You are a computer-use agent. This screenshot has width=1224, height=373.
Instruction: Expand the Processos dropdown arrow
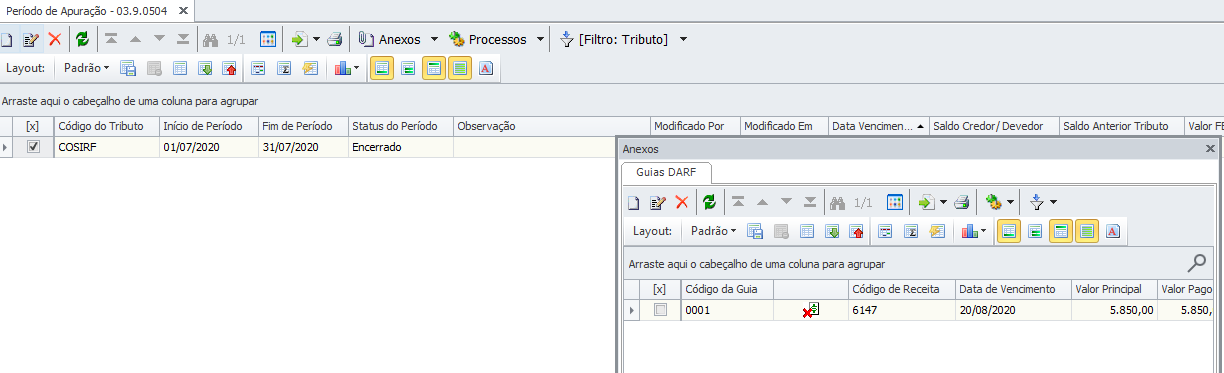point(540,40)
